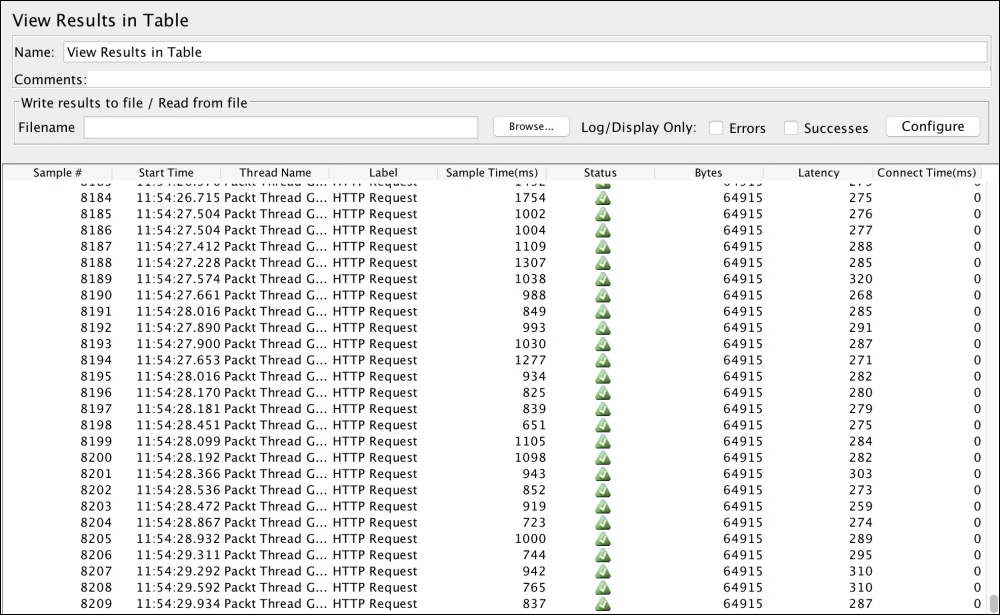Open the Configure dialog
The height and width of the screenshot is (615, 1000).
[x=932, y=126]
